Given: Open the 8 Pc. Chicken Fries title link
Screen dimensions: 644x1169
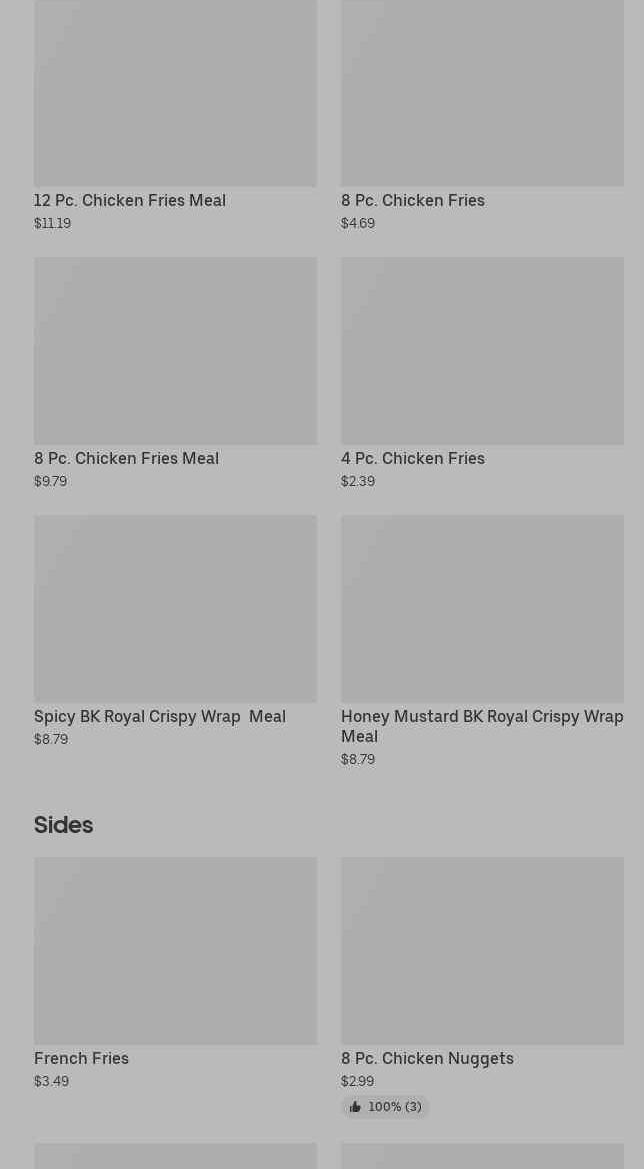Looking at the screenshot, I should (x=413, y=200).
